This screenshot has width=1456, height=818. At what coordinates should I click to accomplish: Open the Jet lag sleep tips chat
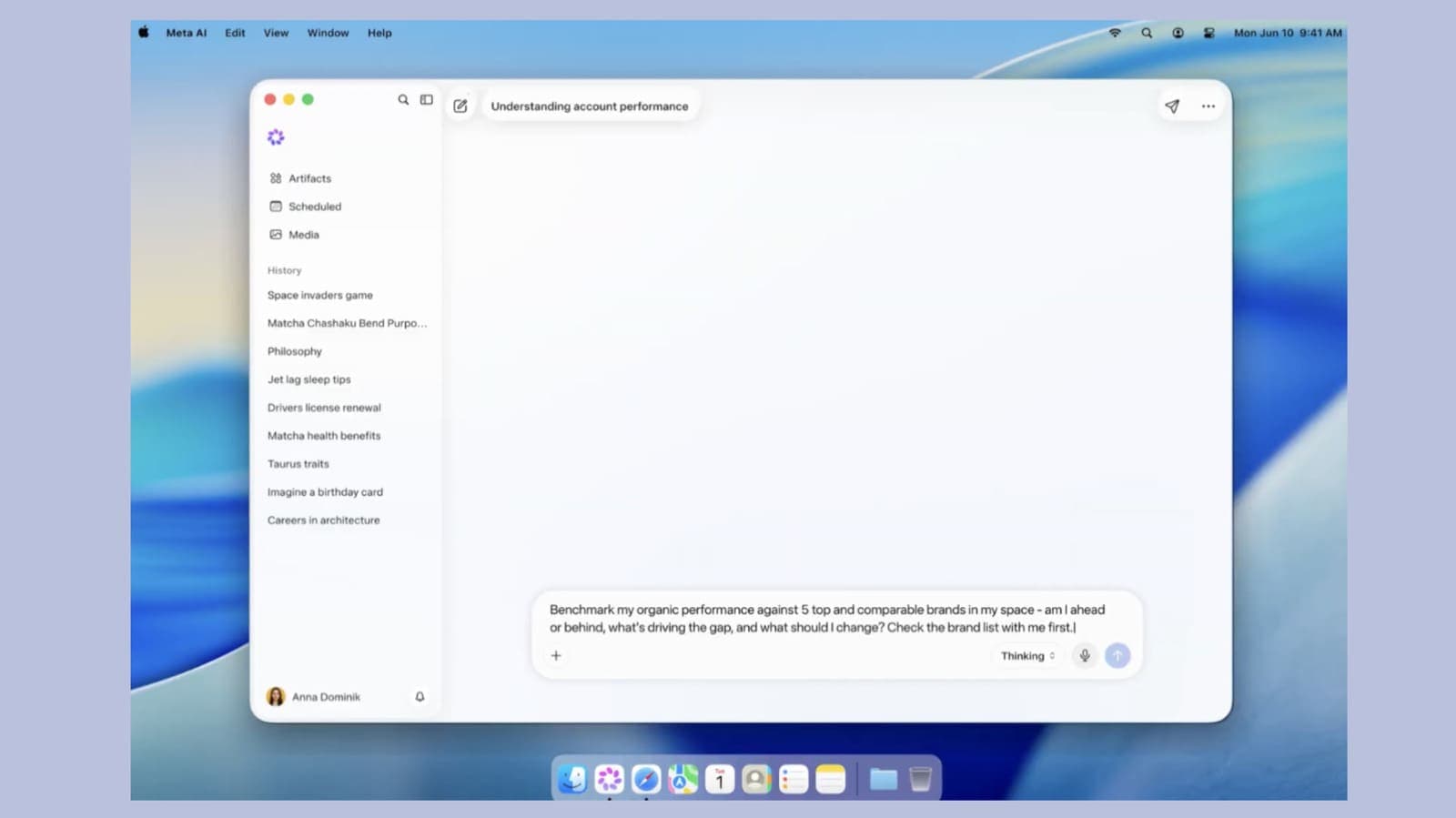[309, 379]
